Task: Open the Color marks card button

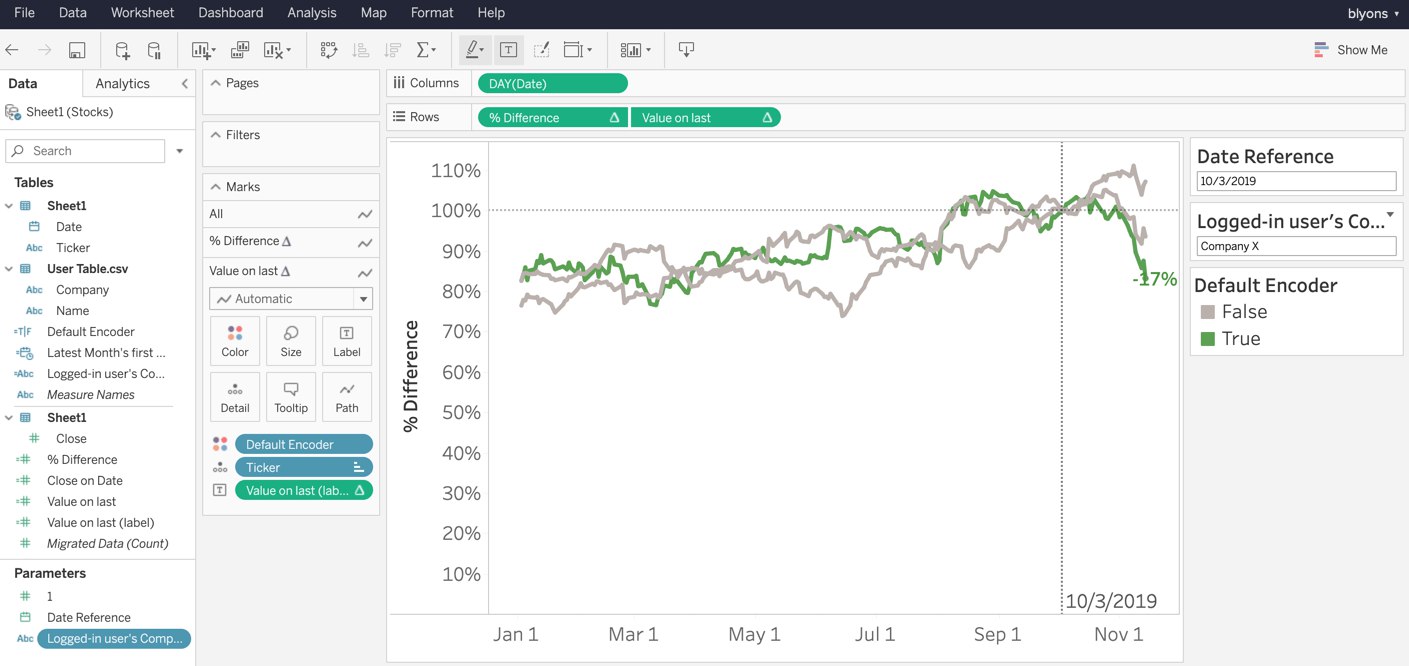Action: (235, 341)
